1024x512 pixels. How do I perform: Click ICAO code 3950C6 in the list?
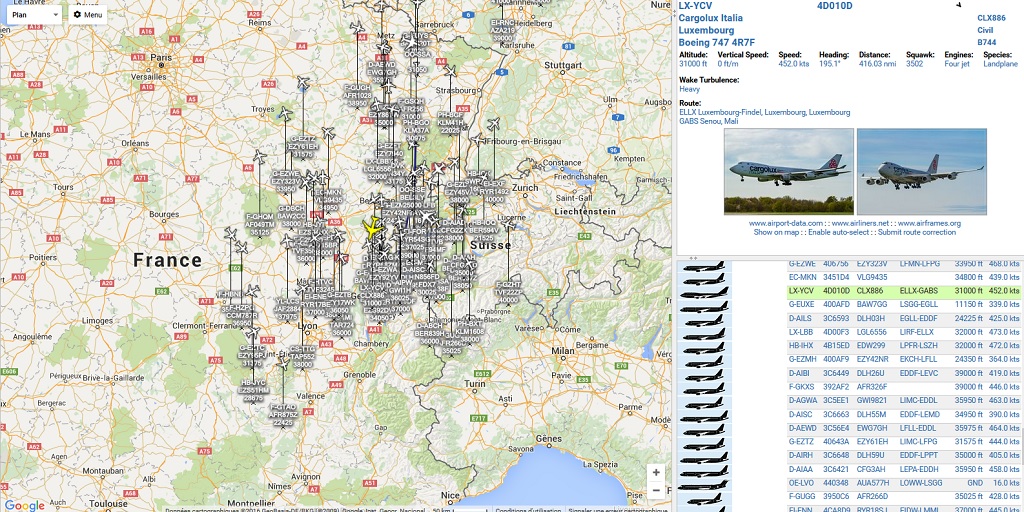click(835, 496)
